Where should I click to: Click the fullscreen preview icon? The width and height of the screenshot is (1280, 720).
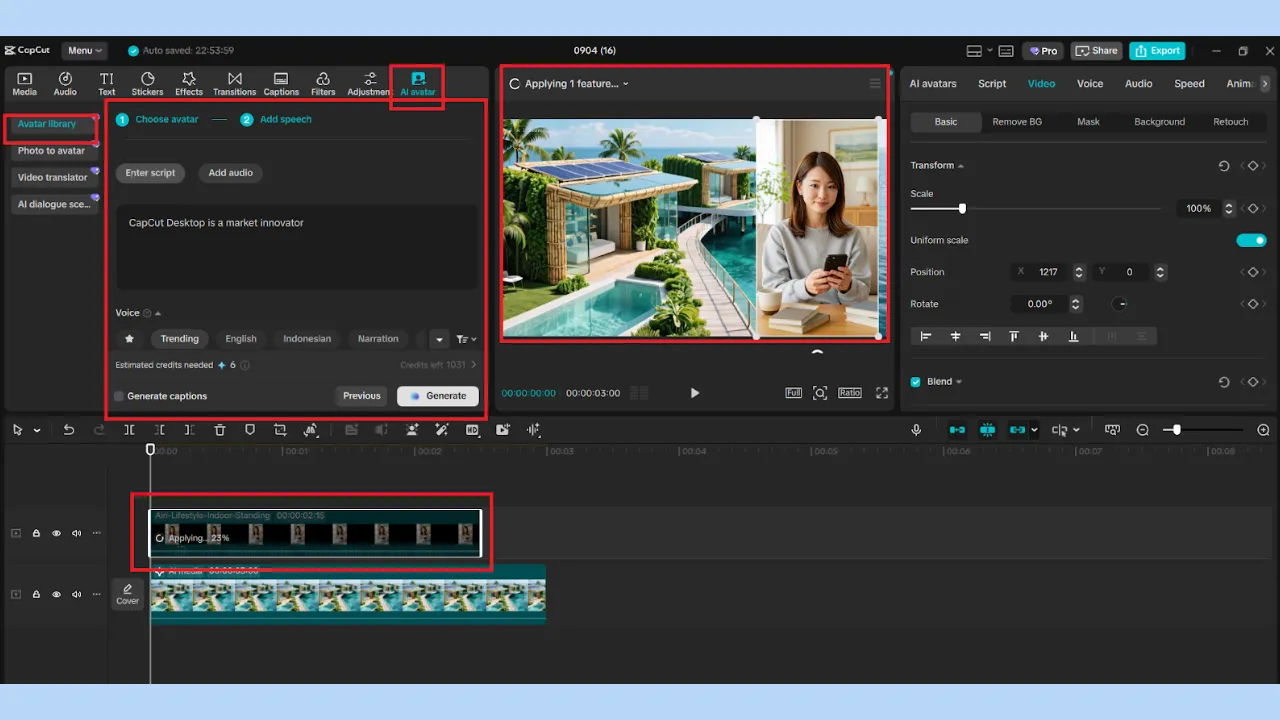point(882,393)
